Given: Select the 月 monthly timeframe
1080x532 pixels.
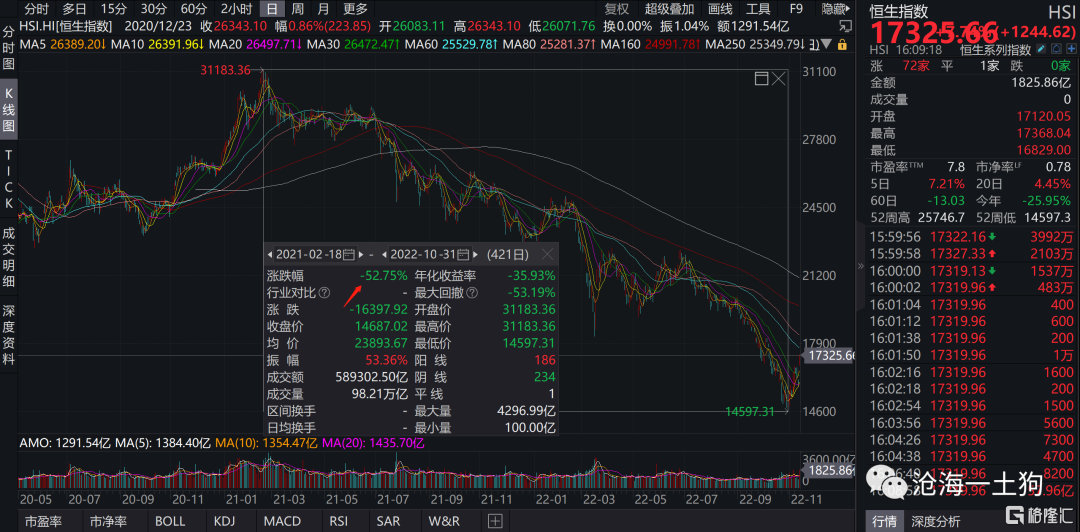Looking at the screenshot, I should click(323, 9).
